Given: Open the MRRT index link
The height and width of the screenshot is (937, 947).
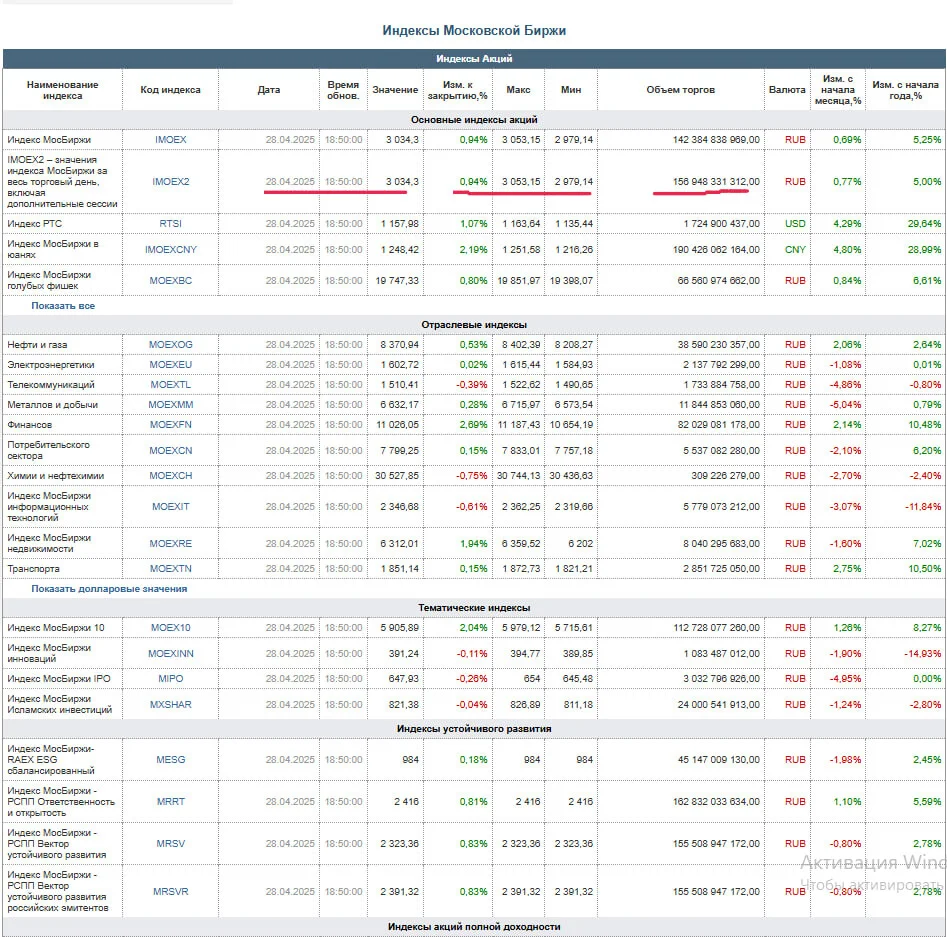Looking at the screenshot, I should click(x=170, y=802).
